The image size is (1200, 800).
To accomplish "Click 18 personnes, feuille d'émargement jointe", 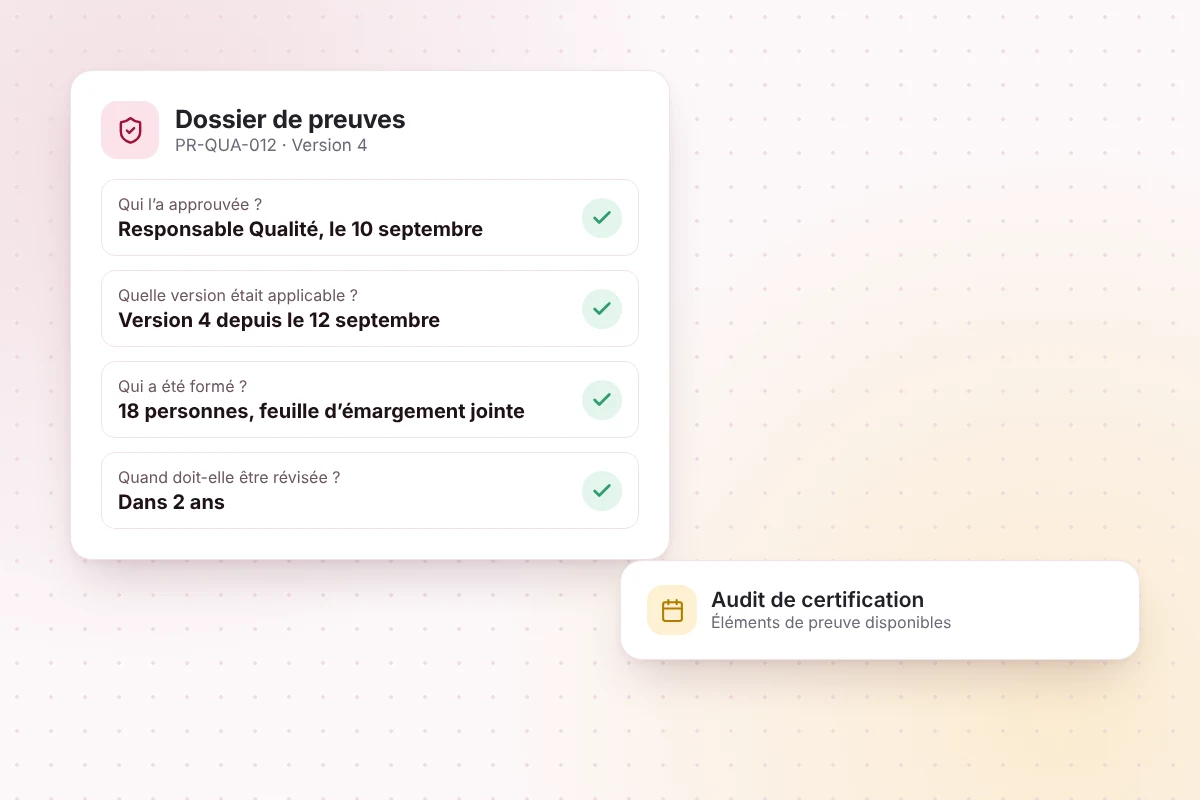I will pos(321,411).
